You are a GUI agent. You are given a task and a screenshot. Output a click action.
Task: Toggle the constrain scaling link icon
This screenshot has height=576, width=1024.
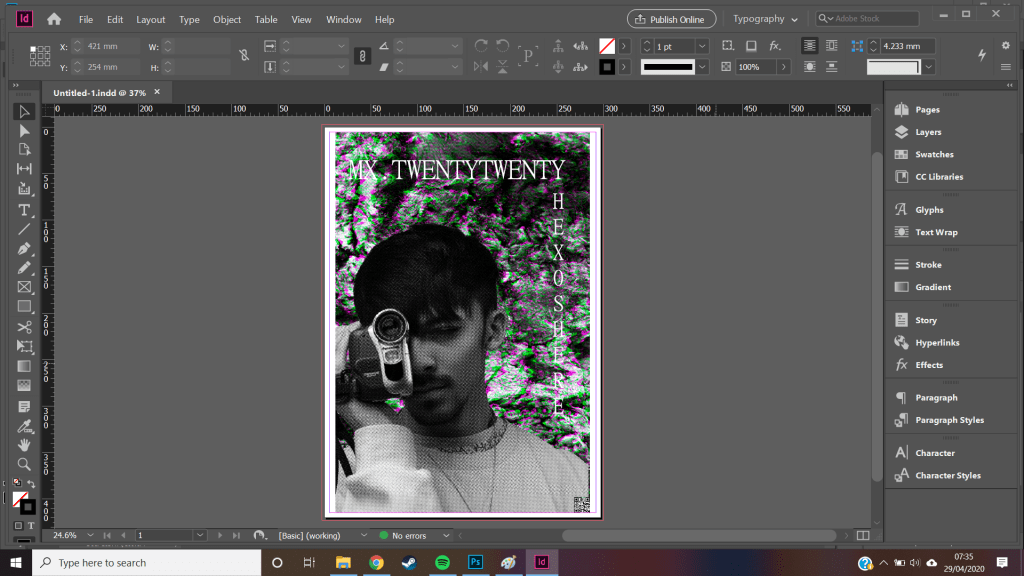[363, 56]
